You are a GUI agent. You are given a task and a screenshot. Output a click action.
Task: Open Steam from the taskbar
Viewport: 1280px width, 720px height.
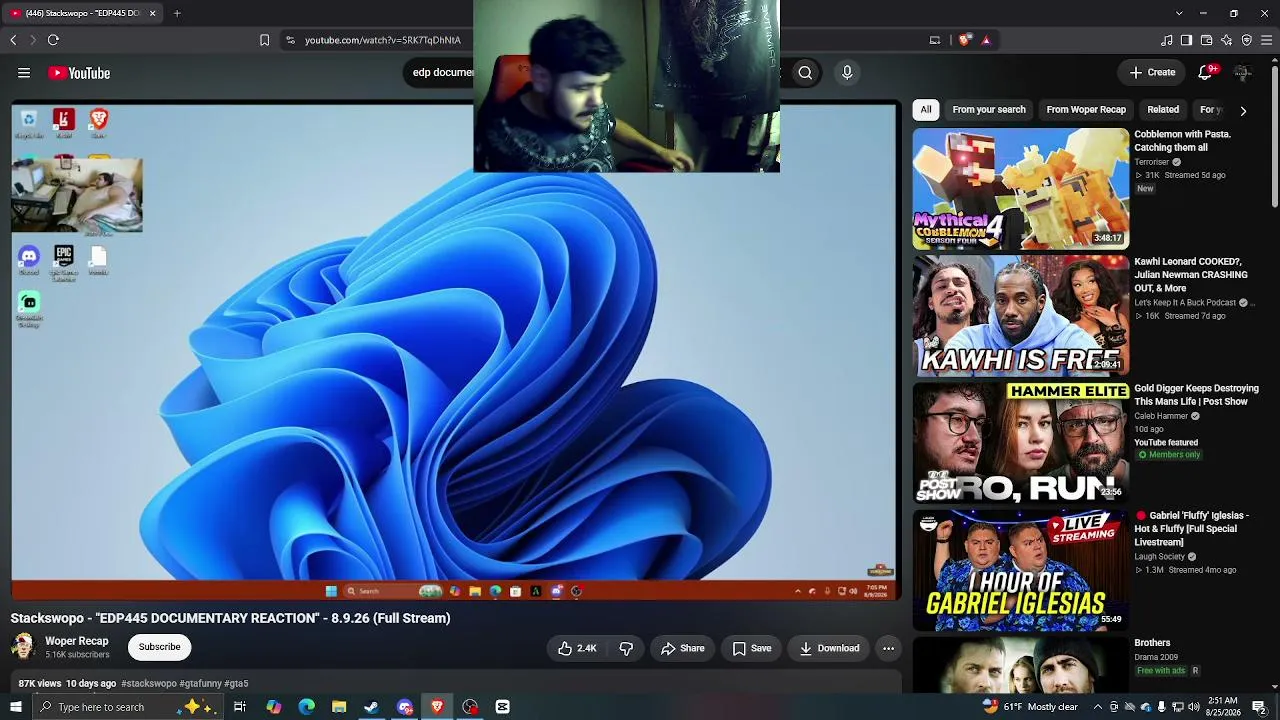(371, 707)
